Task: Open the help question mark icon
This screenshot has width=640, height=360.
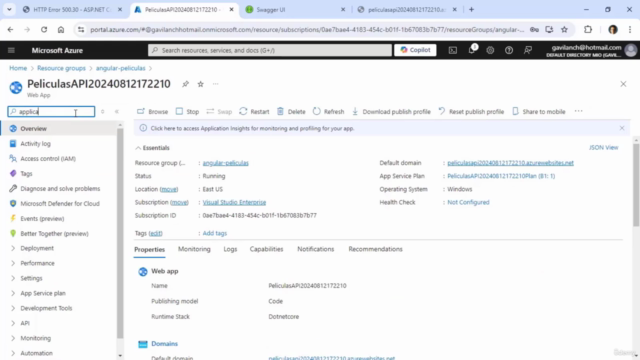Action: 509,50
